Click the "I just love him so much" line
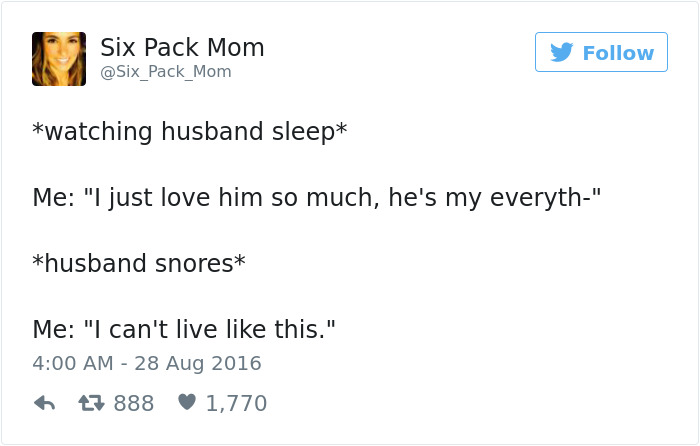This screenshot has height=446, width=700. click(x=315, y=198)
